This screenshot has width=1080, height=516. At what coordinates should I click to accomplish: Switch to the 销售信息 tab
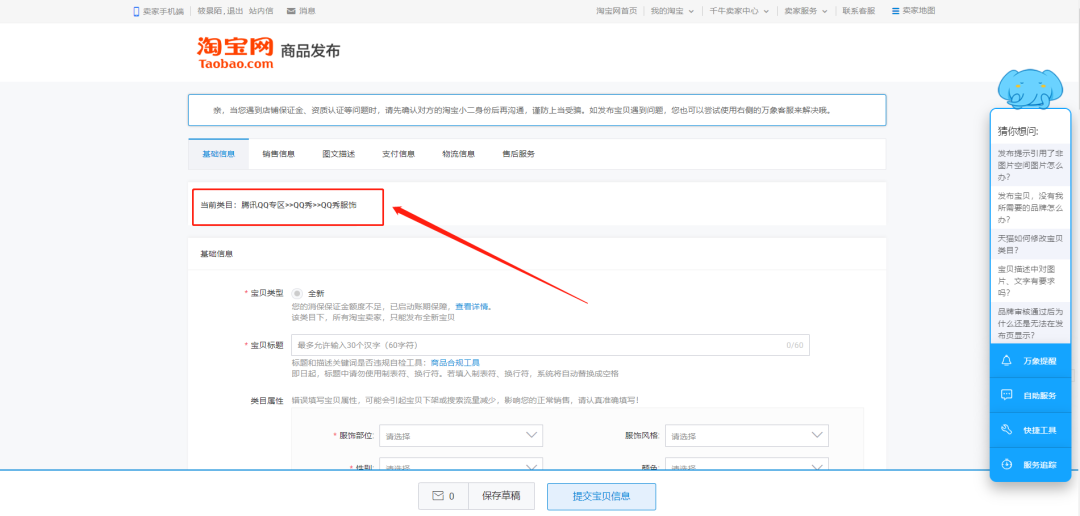click(278, 154)
